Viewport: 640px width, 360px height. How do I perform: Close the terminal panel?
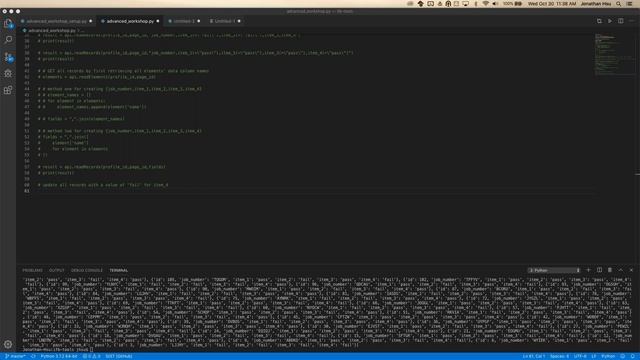[631, 270]
